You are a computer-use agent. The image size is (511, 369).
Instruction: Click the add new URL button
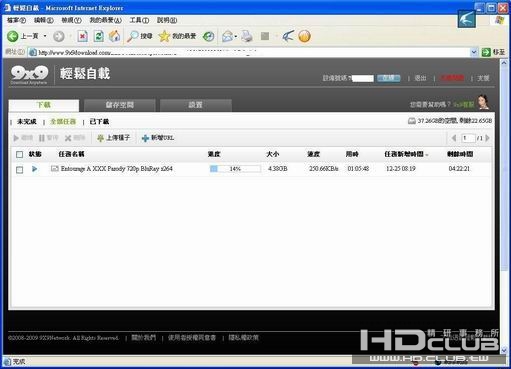[158, 138]
